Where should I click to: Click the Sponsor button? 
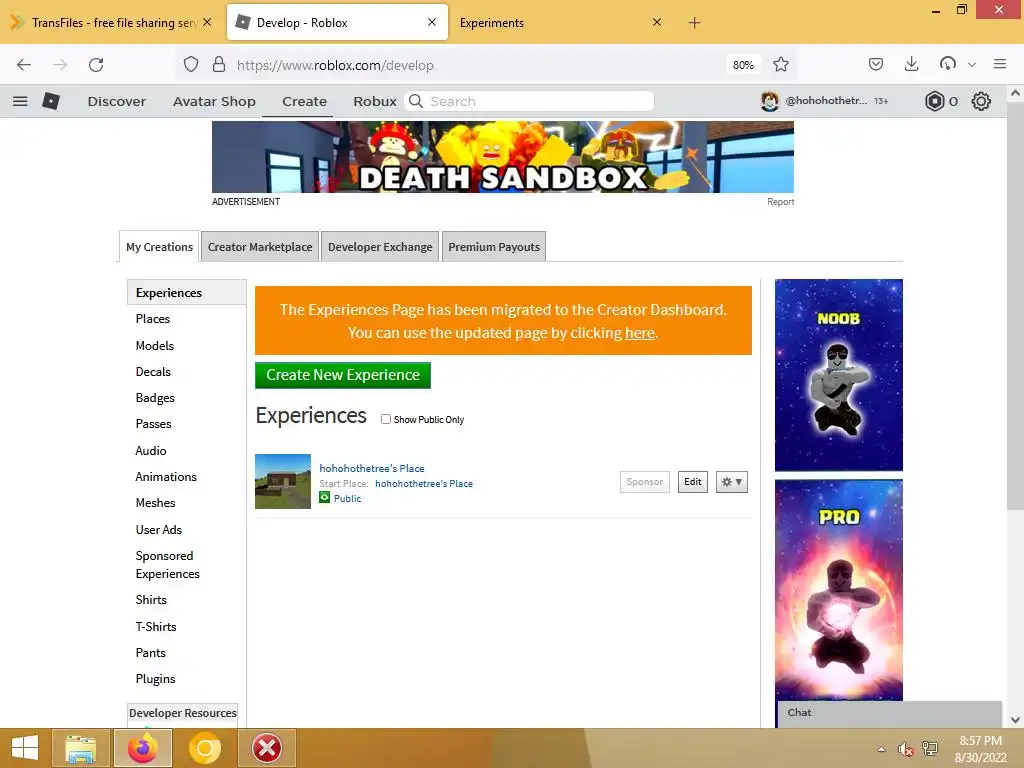[x=645, y=482]
